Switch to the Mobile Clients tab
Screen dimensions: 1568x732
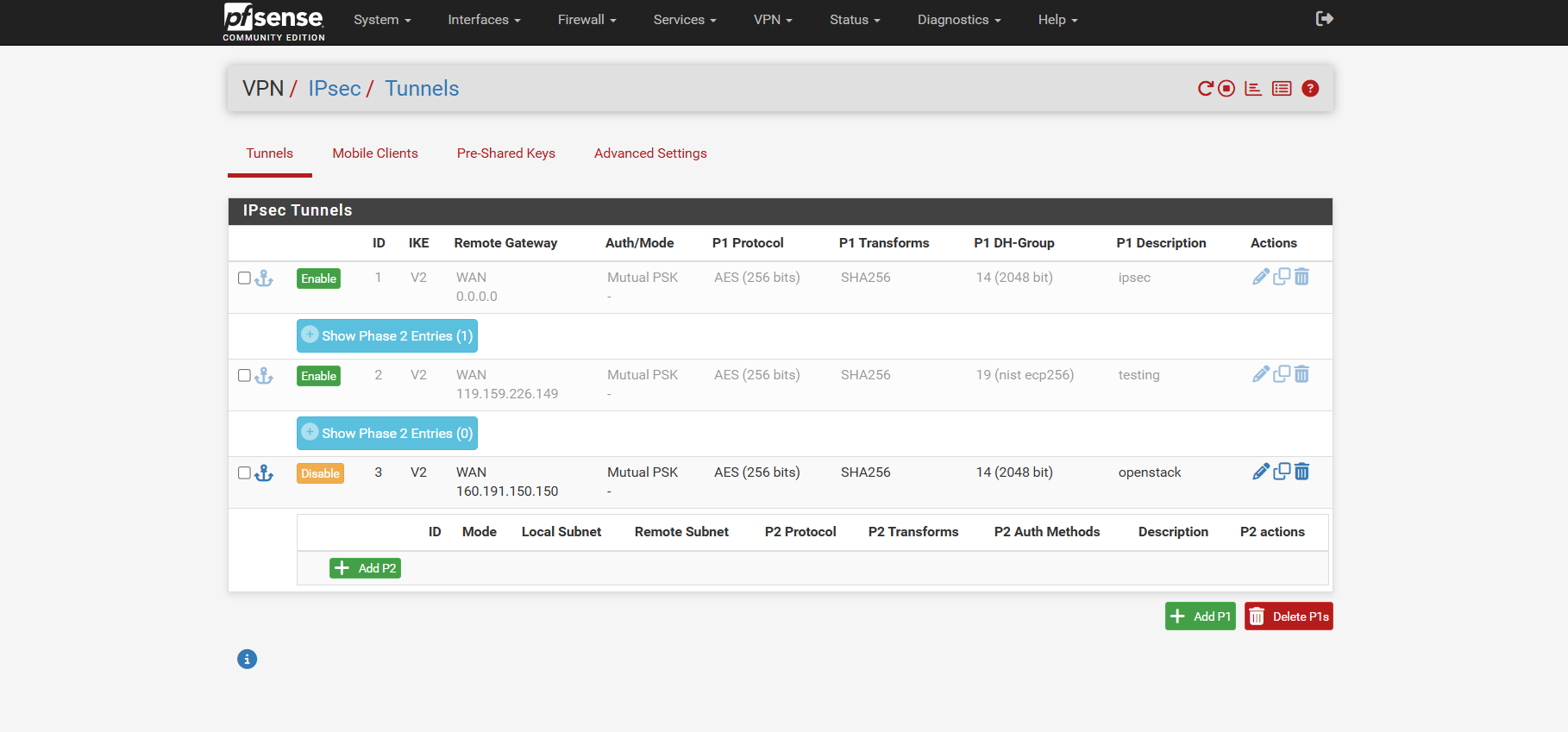point(375,153)
